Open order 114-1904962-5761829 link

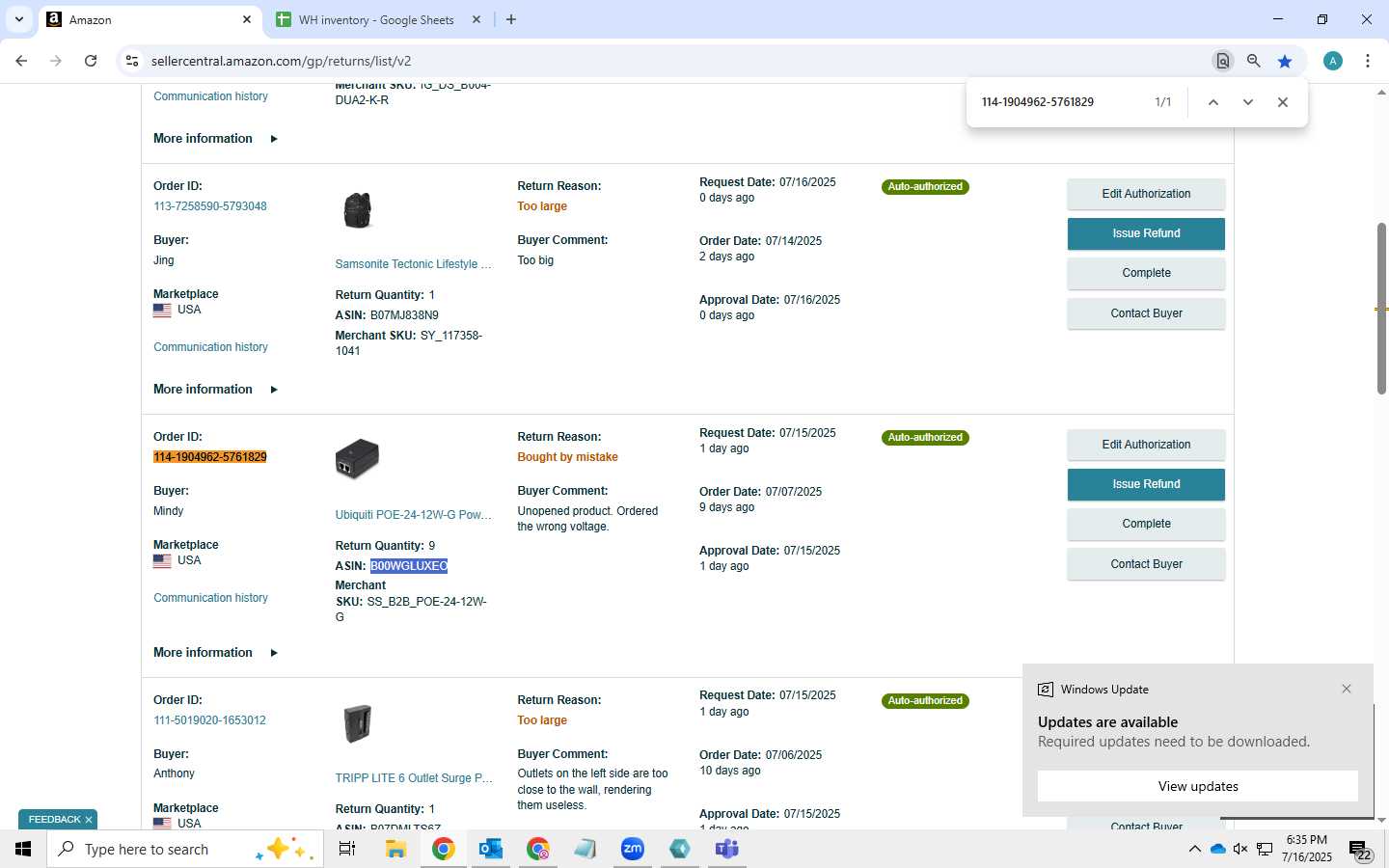210,457
